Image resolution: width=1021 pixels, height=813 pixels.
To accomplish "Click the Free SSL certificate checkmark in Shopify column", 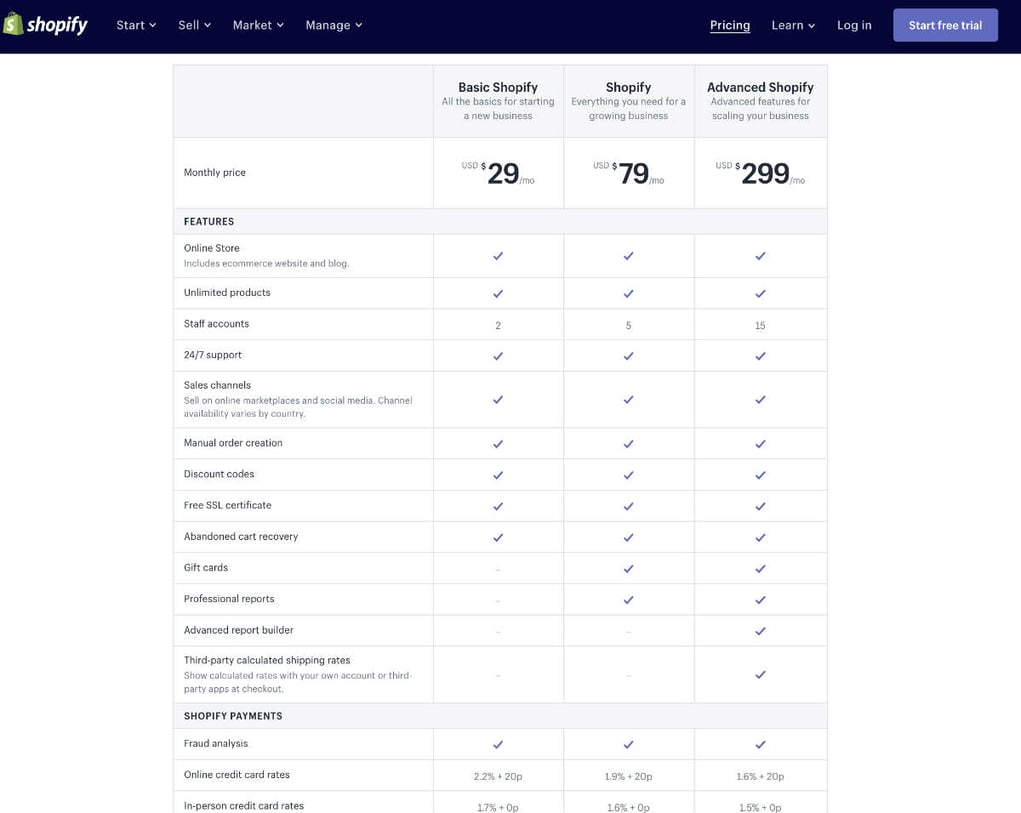I will [x=628, y=506].
